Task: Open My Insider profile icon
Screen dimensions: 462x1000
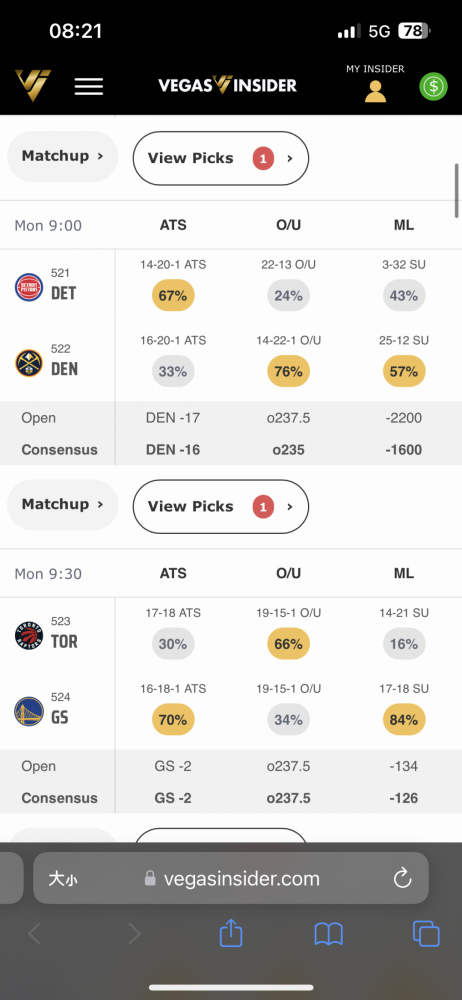Action: pyautogui.click(x=375, y=91)
